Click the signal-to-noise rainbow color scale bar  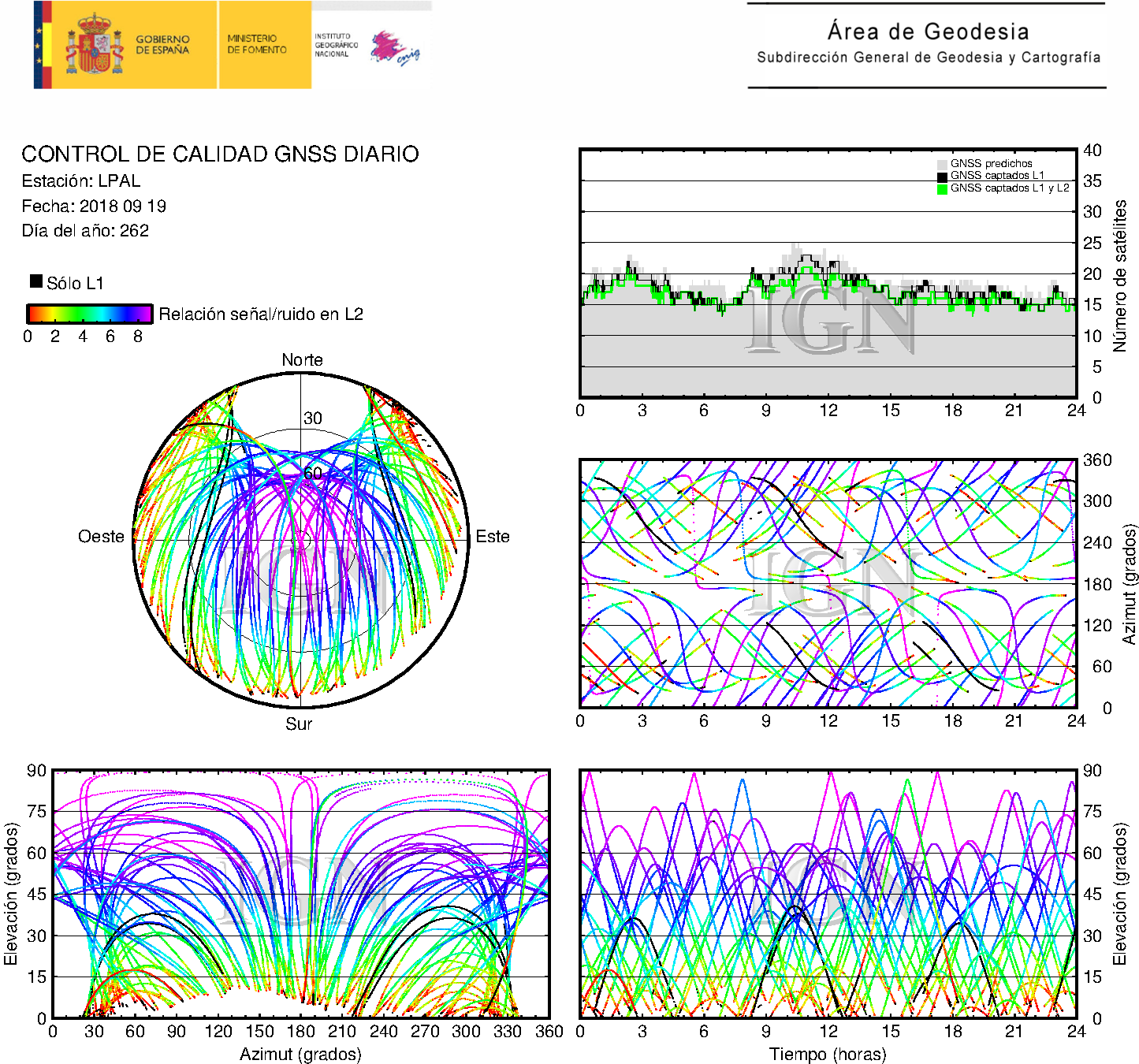point(89,314)
